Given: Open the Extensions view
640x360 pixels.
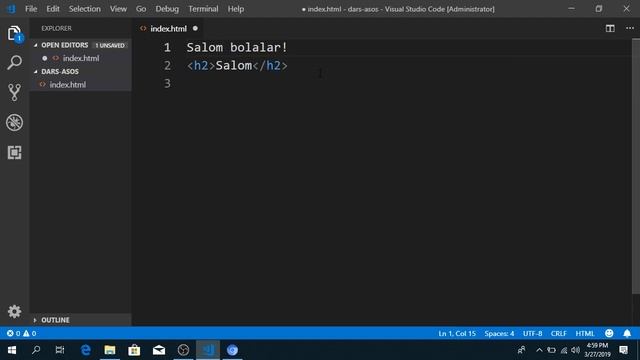Looking at the screenshot, I should click(14, 152).
